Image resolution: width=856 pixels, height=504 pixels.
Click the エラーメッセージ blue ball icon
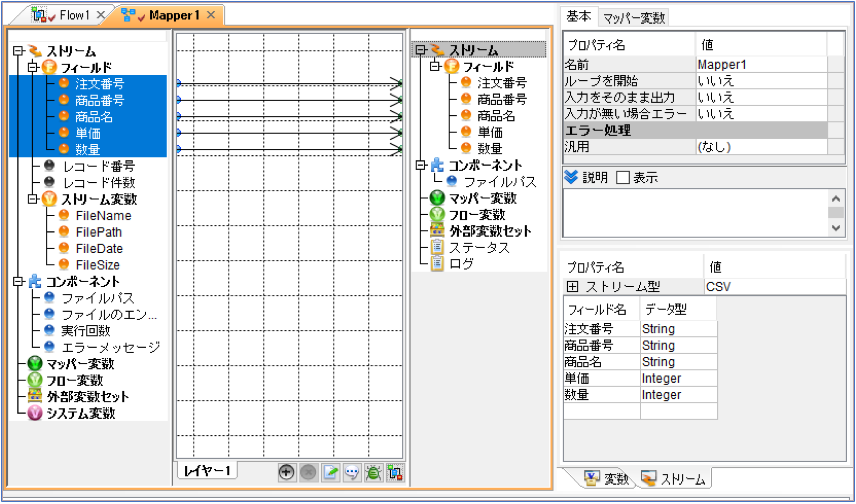[49, 347]
